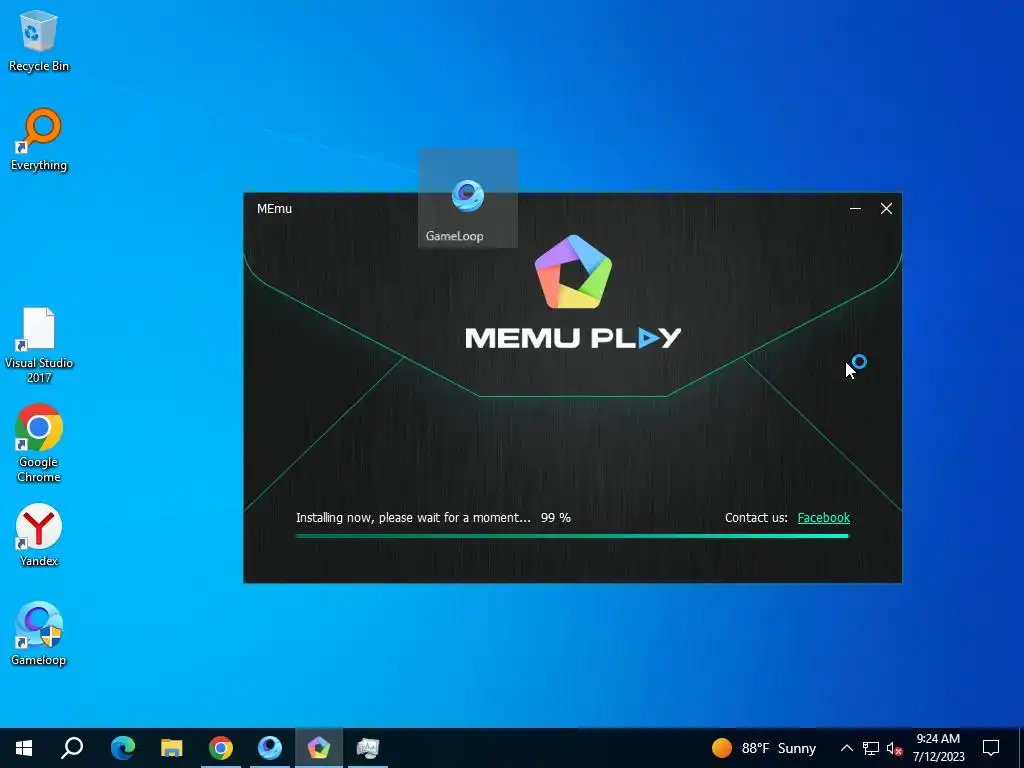1024x768 pixels.
Task: Click the installation progress bar
Action: point(572,536)
